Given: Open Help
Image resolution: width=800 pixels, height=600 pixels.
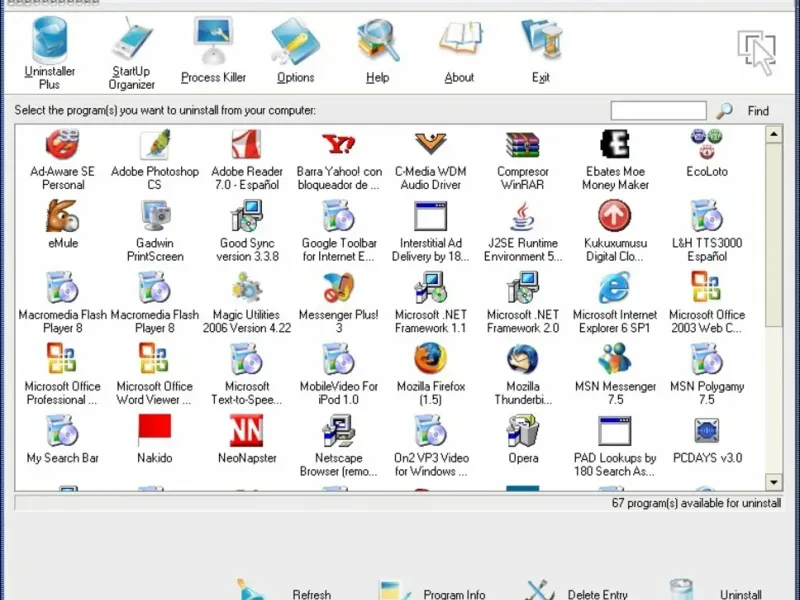Looking at the screenshot, I should point(378,50).
